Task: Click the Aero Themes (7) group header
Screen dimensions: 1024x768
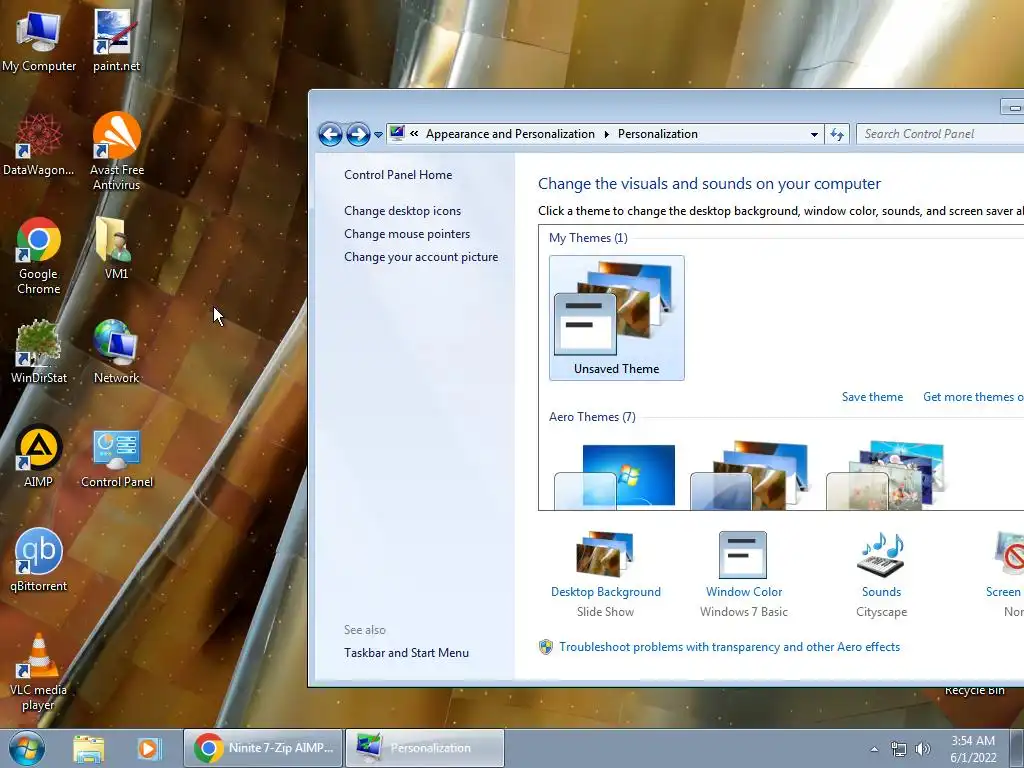Action: tap(592, 417)
